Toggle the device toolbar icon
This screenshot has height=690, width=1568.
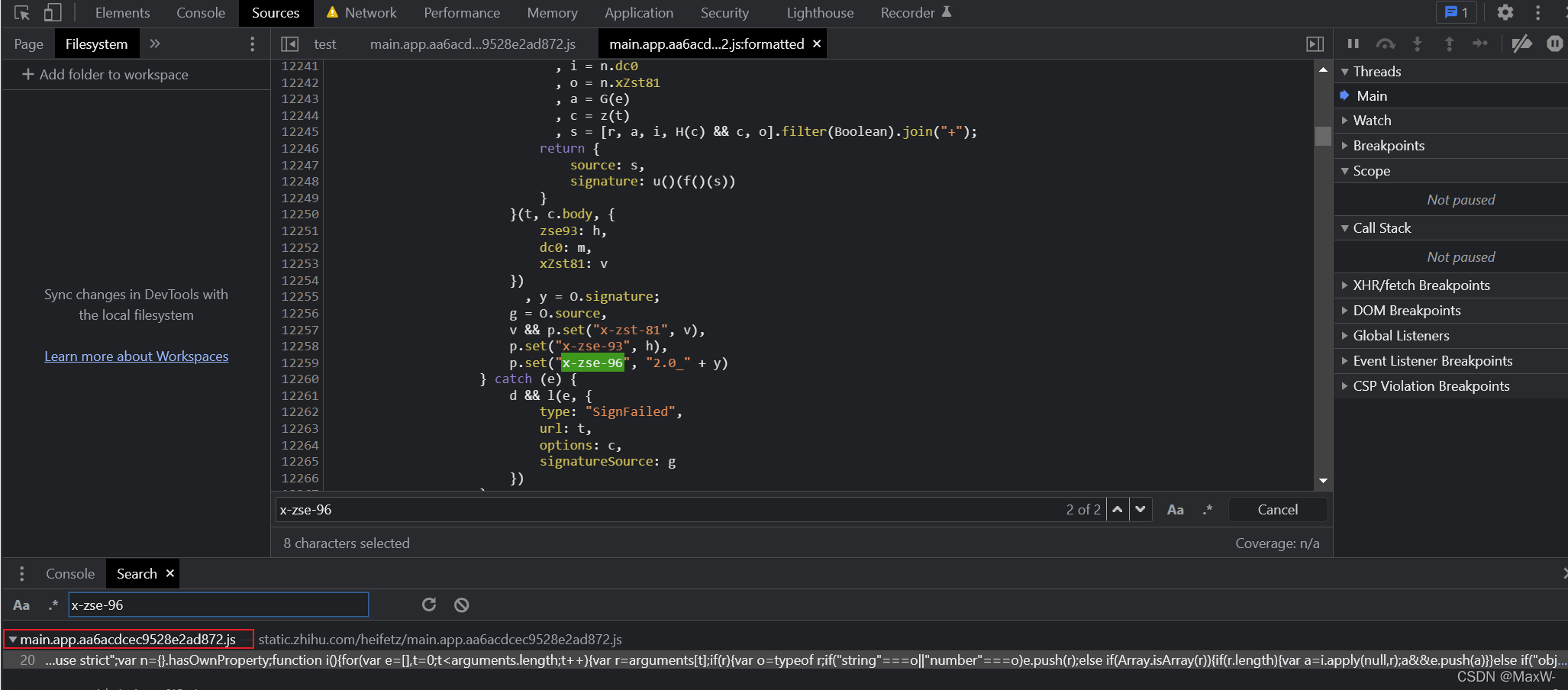coord(52,13)
